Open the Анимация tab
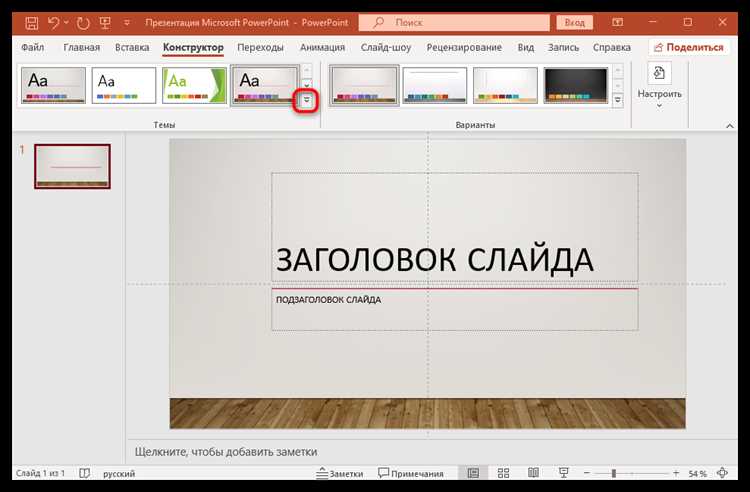 [322, 47]
